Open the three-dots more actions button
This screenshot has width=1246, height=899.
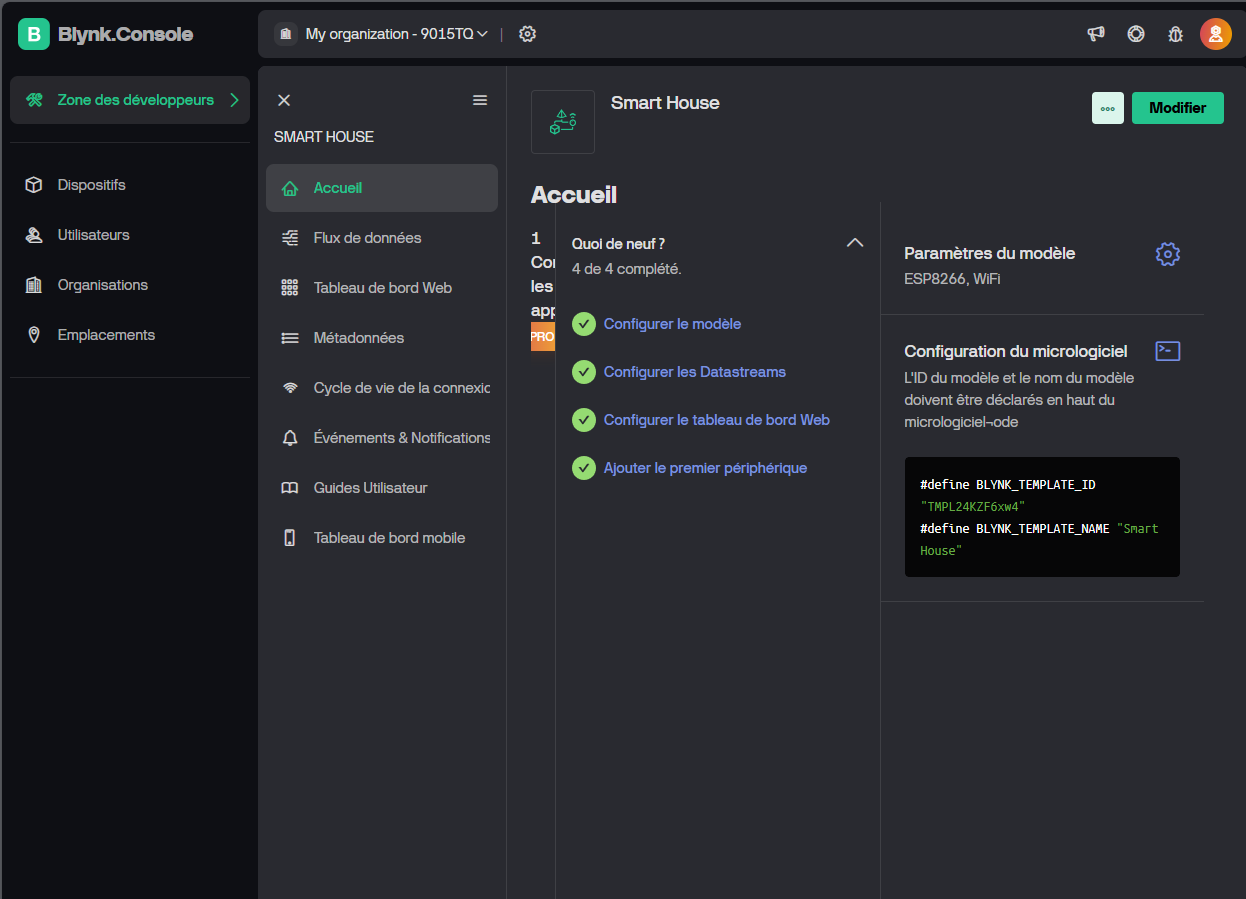[x=1108, y=108]
